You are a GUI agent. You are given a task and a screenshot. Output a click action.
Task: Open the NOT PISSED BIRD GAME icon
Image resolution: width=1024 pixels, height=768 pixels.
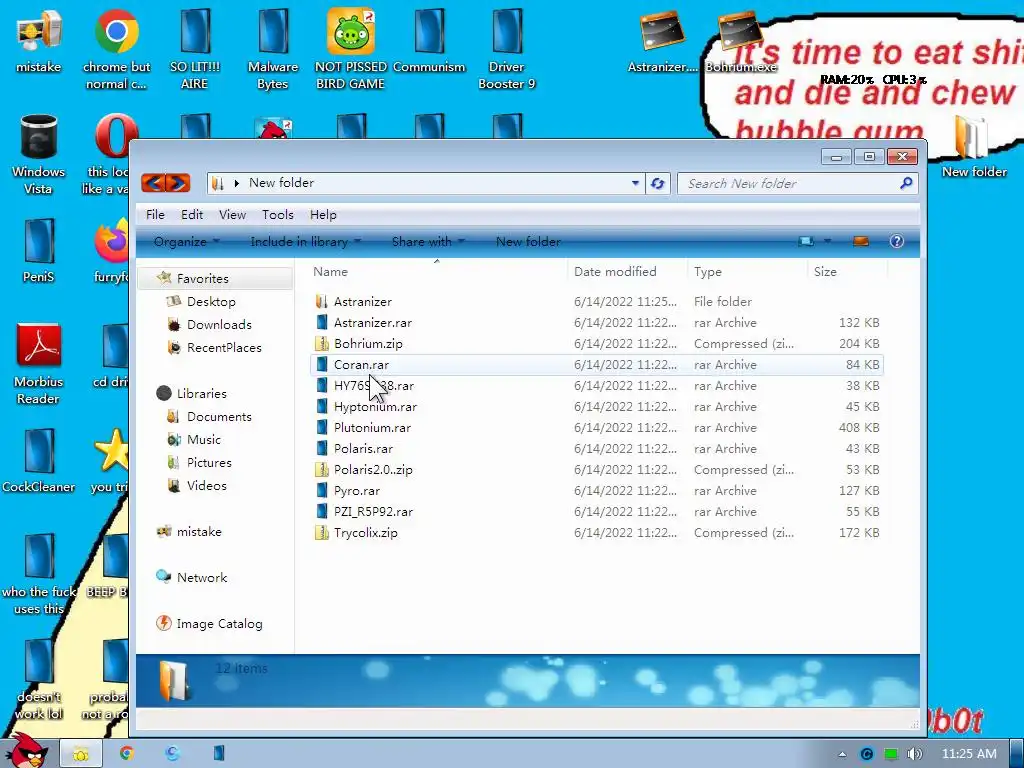pos(351,49)
